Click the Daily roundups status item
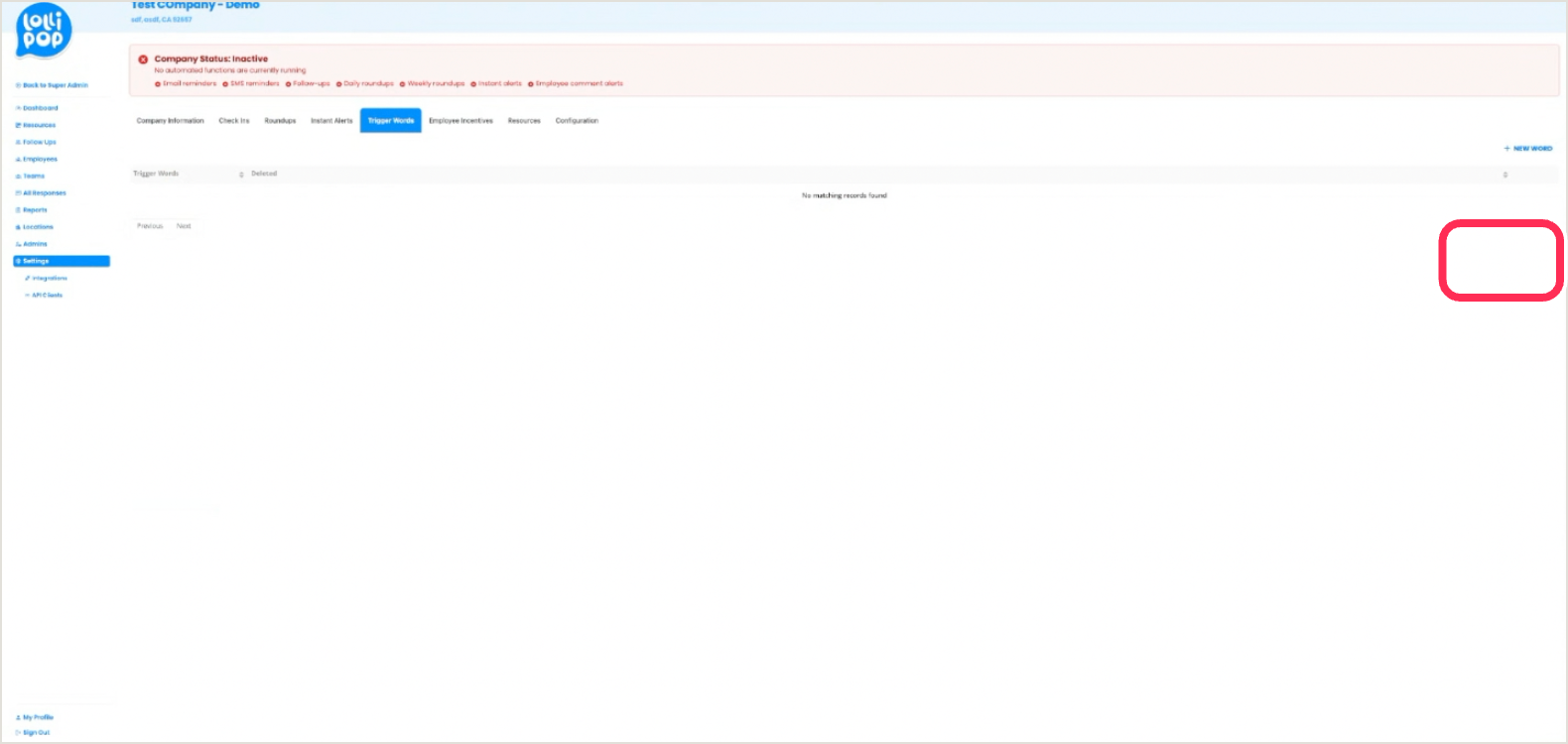The image size is (1568, 744). (x=365, y=83)
